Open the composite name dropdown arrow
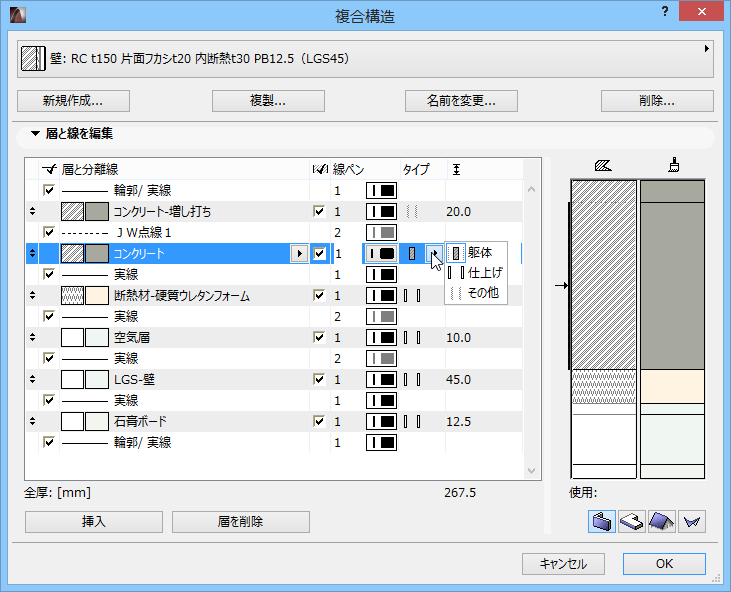The width and height of the screenshot is (731, 592). (707, 48)
